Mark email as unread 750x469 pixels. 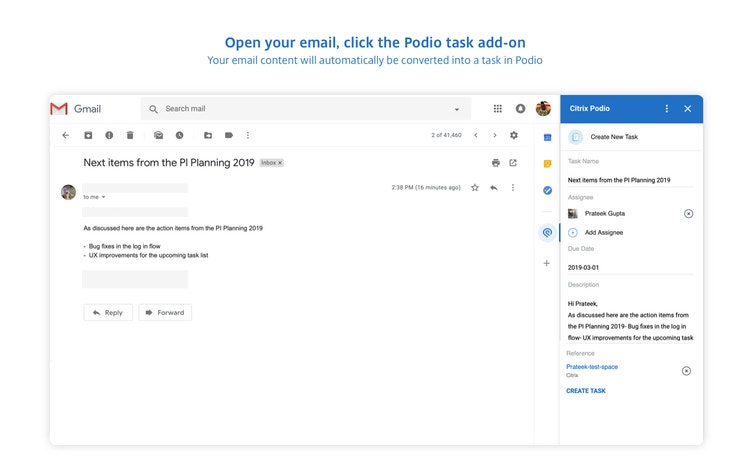tap(158, 135)
